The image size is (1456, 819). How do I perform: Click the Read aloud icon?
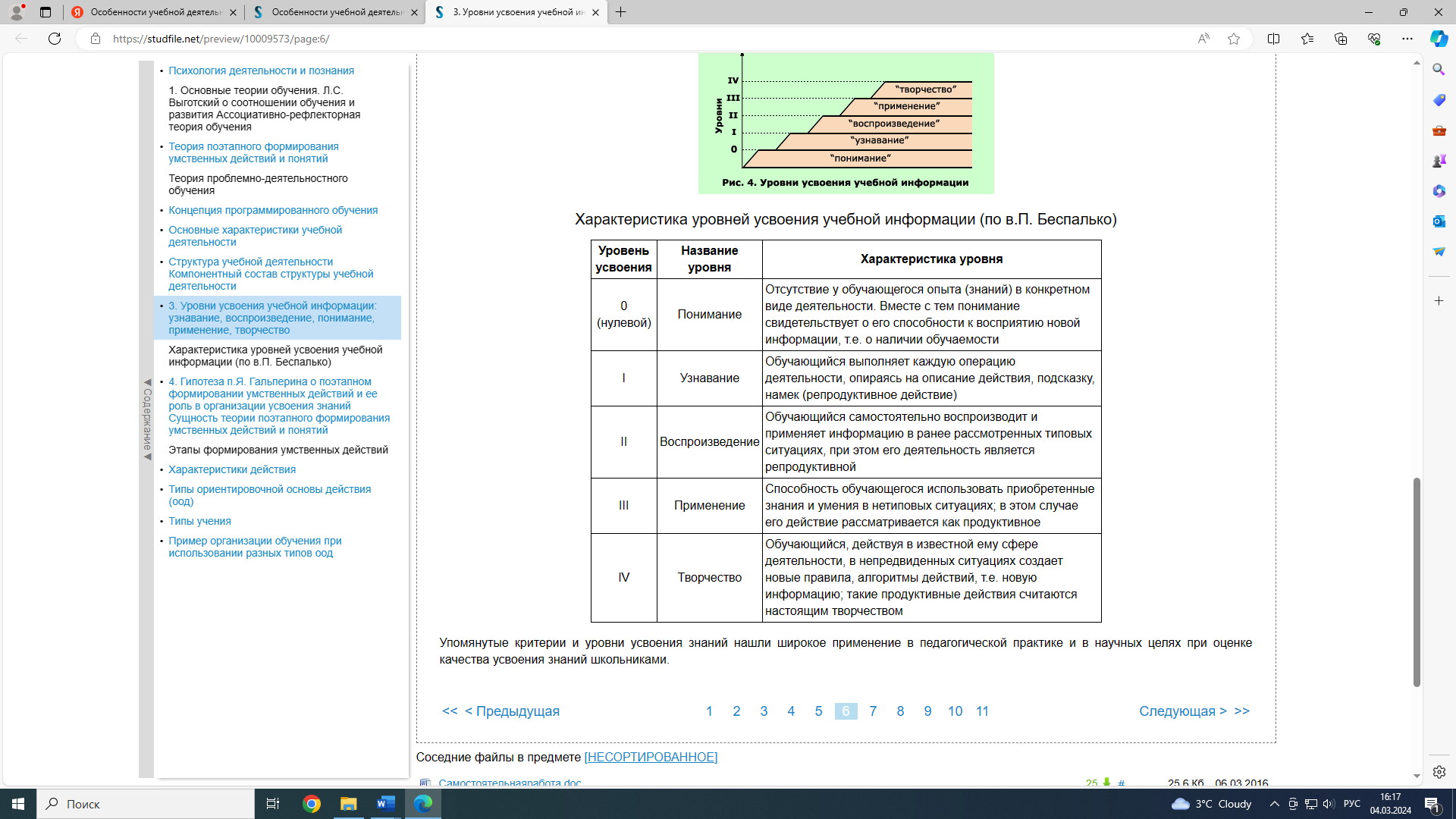pos(1203,39)
